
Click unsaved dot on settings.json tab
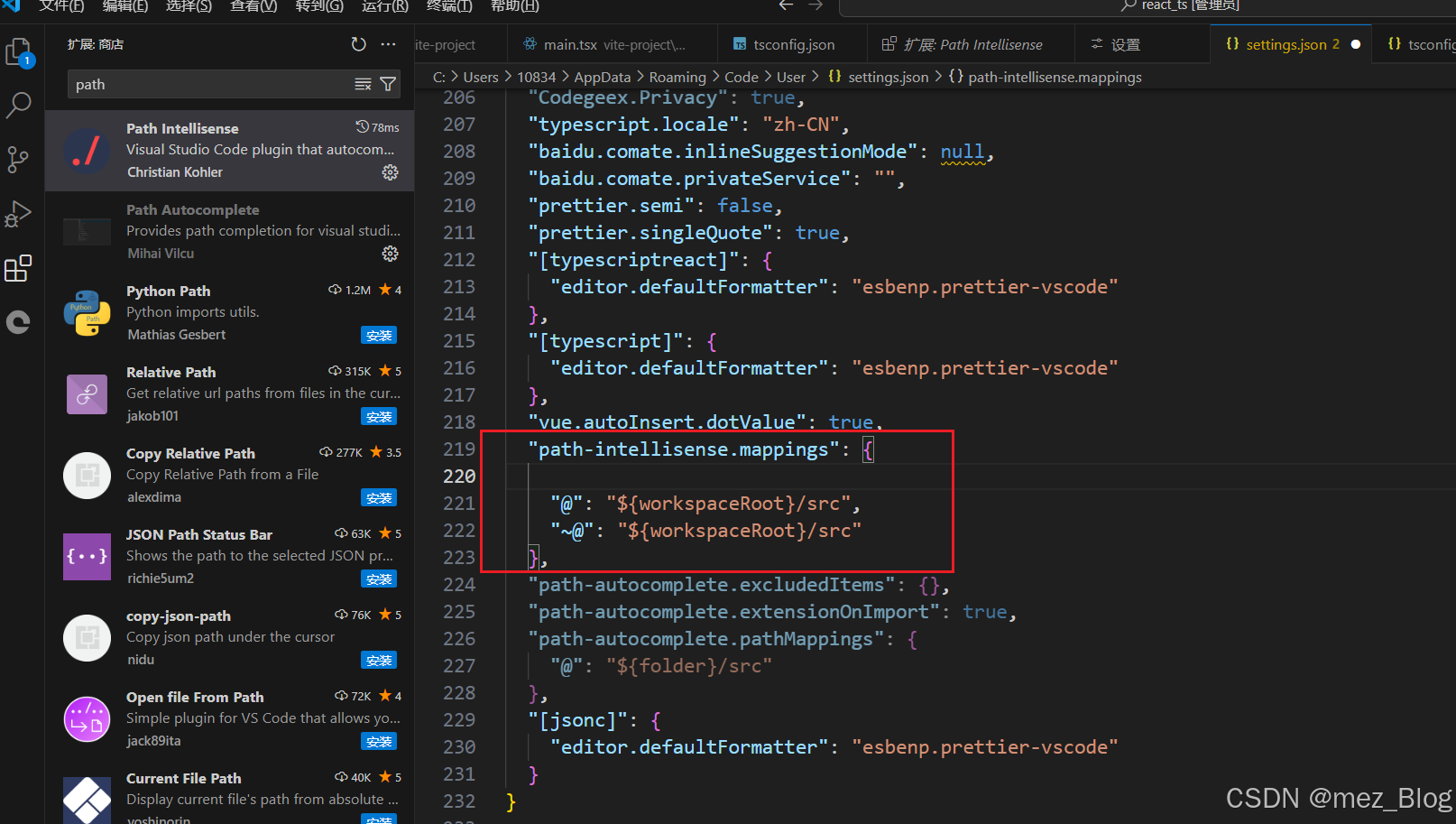click(x=1355, y=44)
